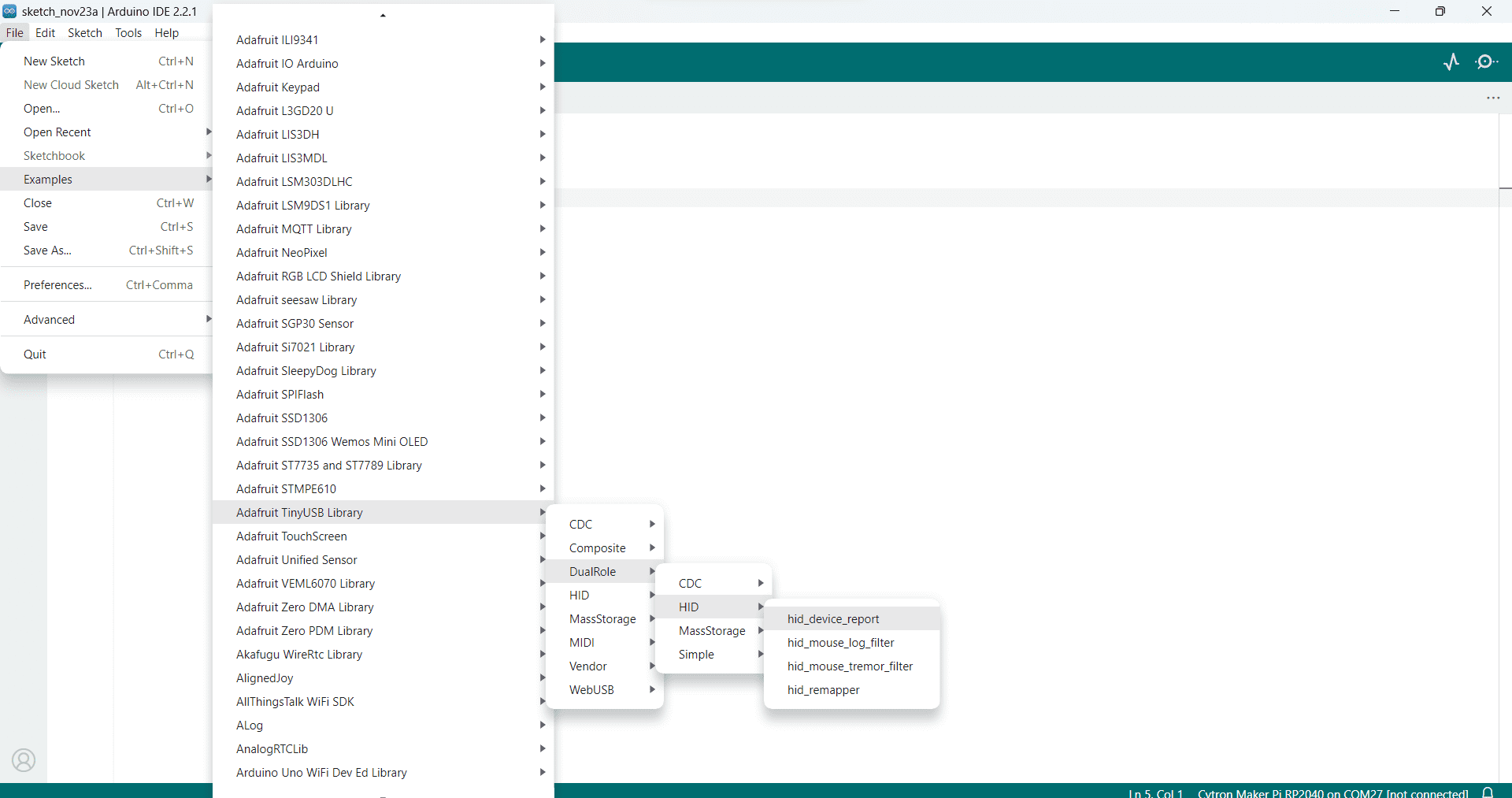Viewport: 1512px width, 798px height.
Task: Expand the Sketchbook submenu
Action: [106, 156]
